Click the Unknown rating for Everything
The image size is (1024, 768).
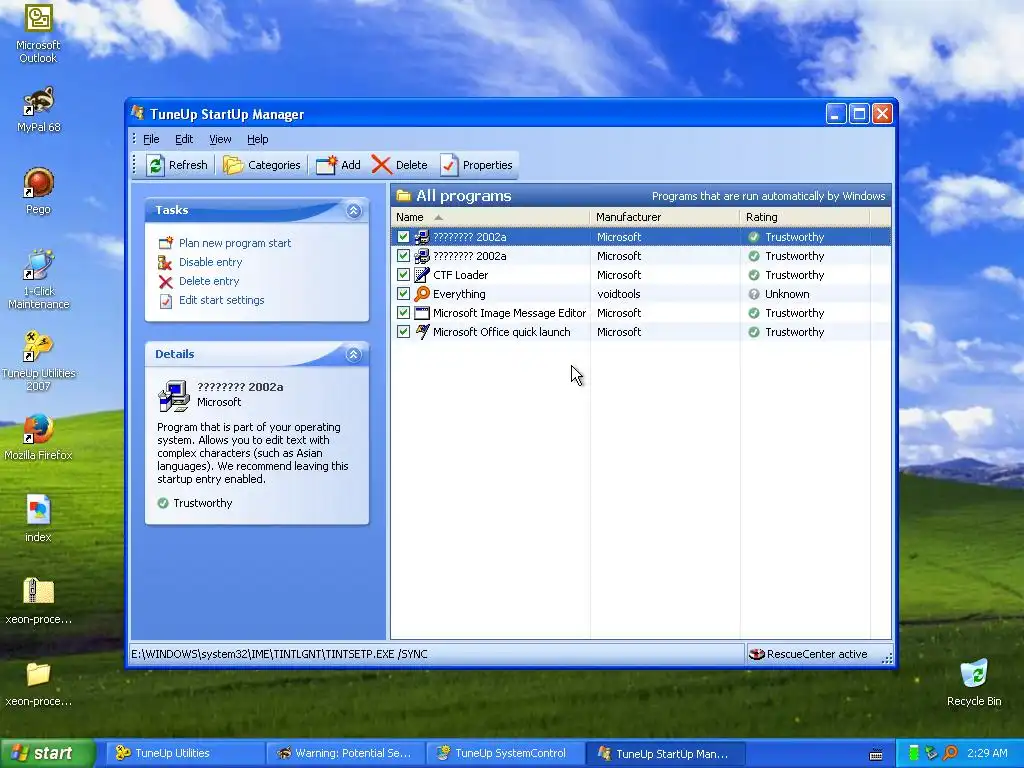point(787,294)
